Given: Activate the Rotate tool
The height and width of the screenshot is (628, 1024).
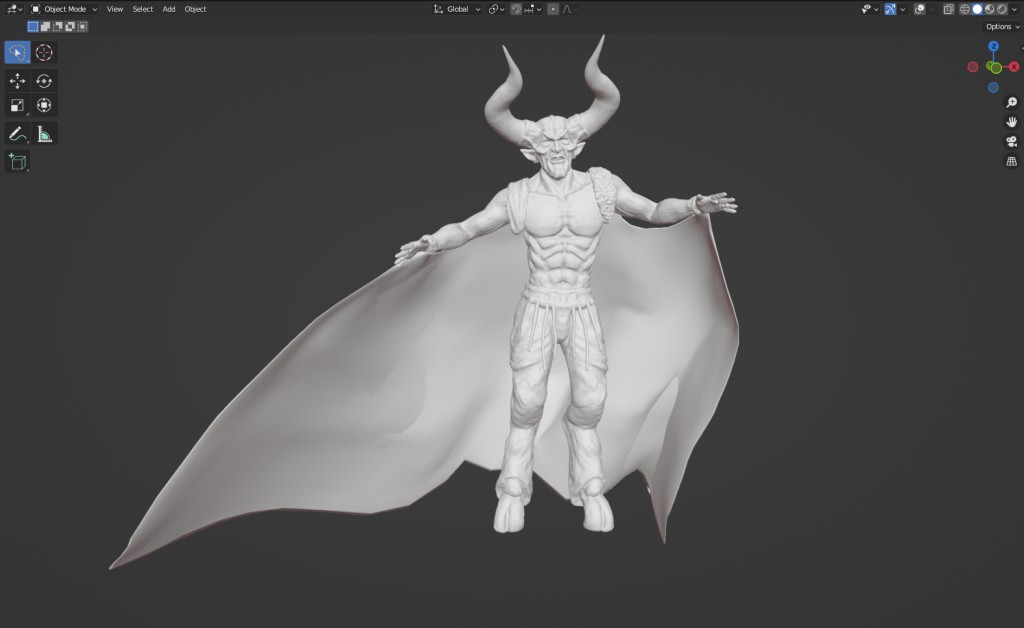Looking at the screenshot, I should tap(44, 81).
